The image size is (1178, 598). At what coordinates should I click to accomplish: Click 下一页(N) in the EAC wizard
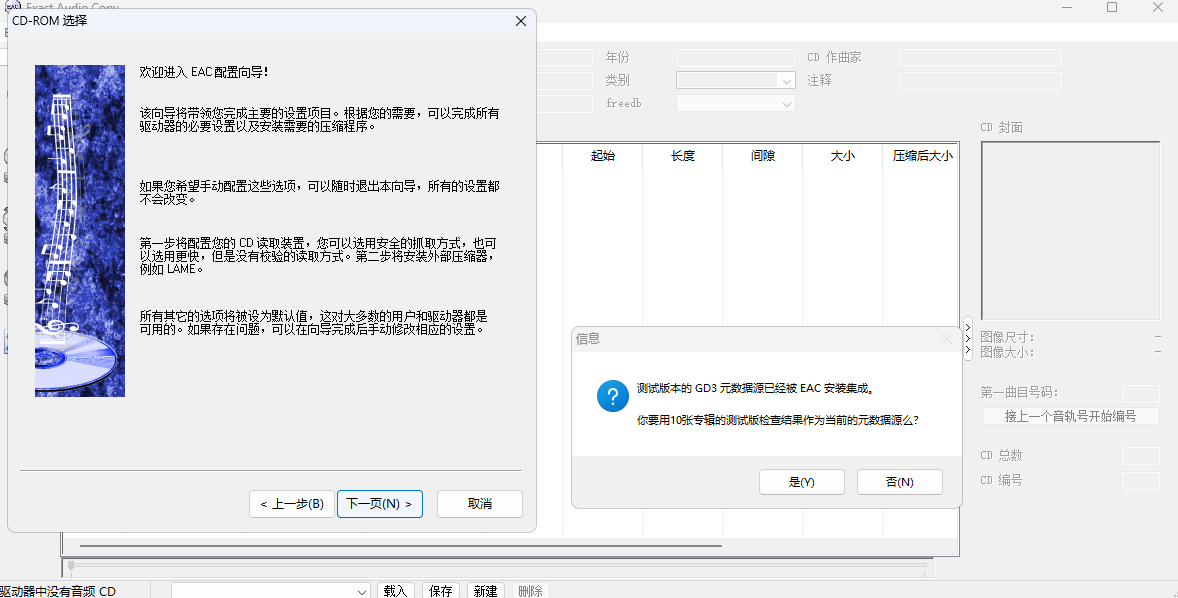tap(379, 503)
